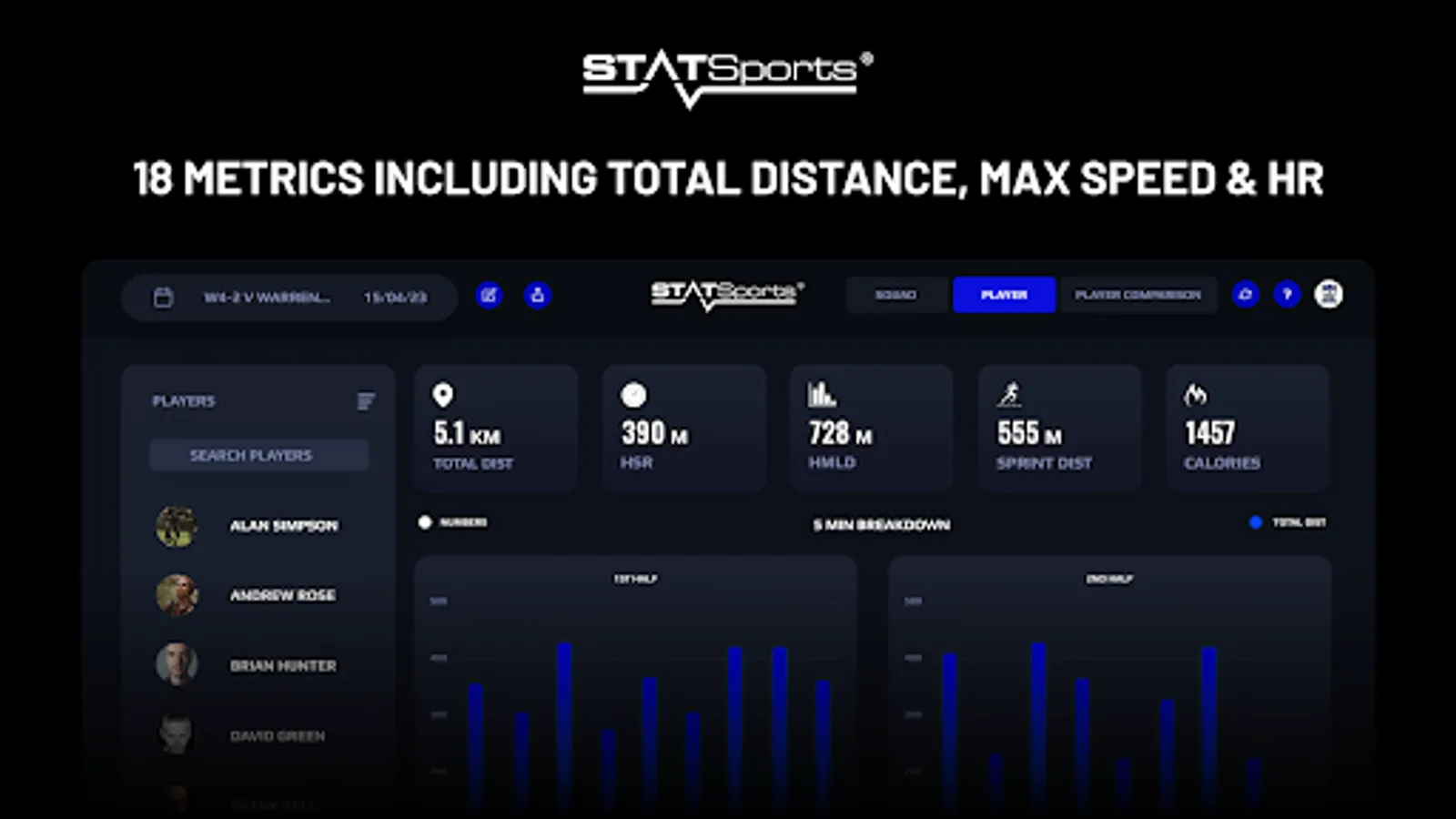The width and height of the screenshot is (1456, 819).
Task: Click the 555 M sprint distance value
Action: 1029,433
